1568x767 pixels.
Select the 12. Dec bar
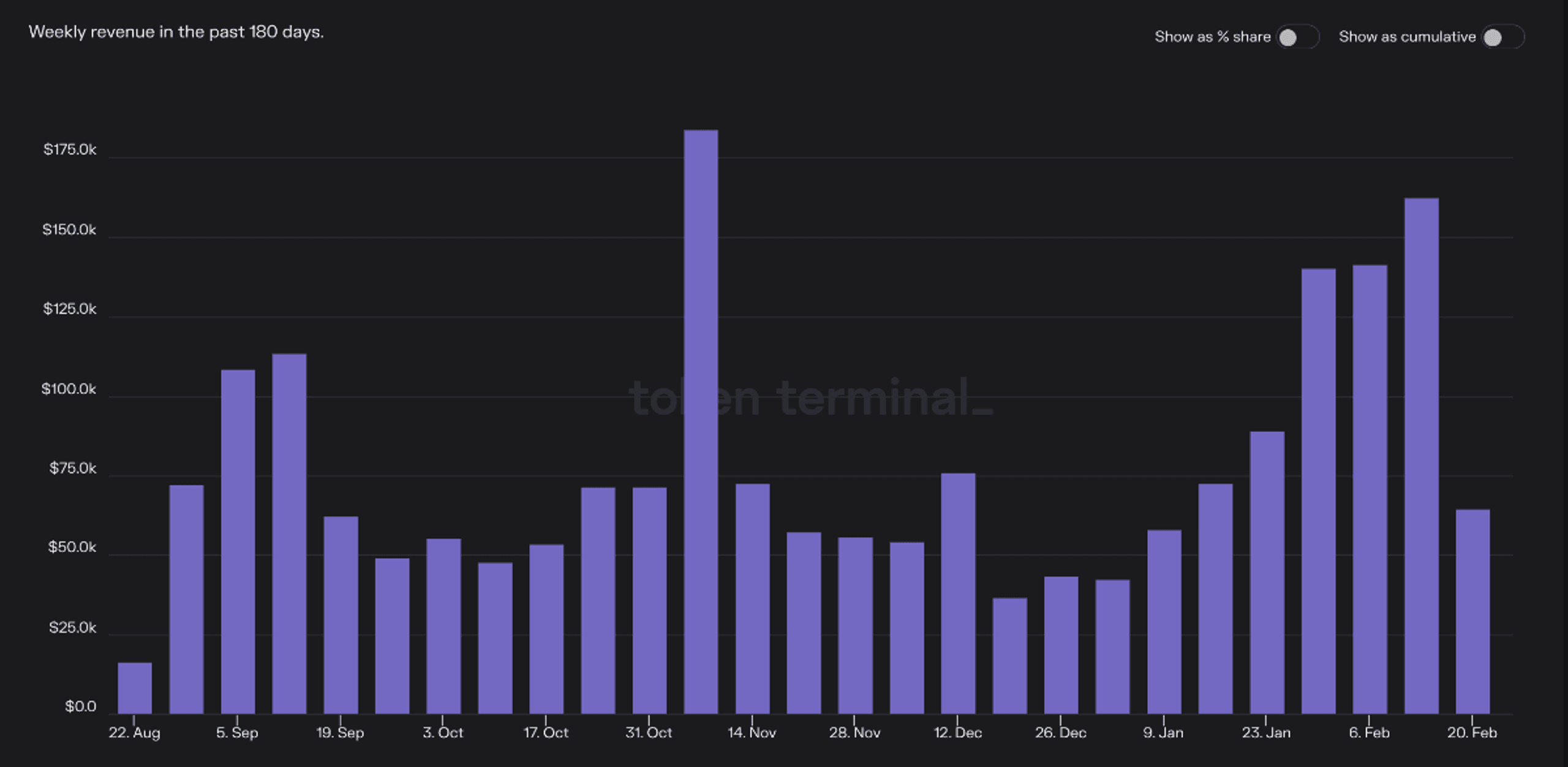(x=958, y=594)
